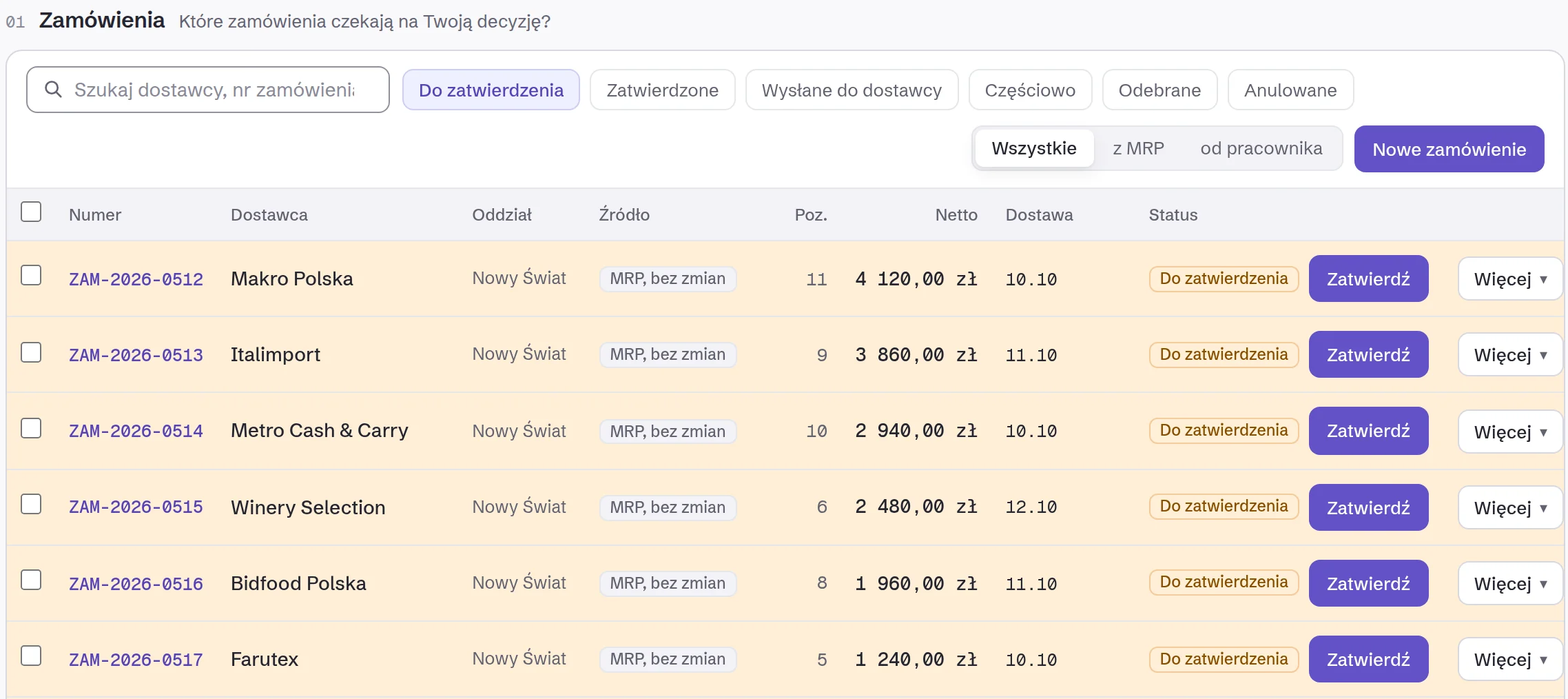Click the Dostawca column header
Viewport: 1568px width, 699px height.
(x=269, y=215)
